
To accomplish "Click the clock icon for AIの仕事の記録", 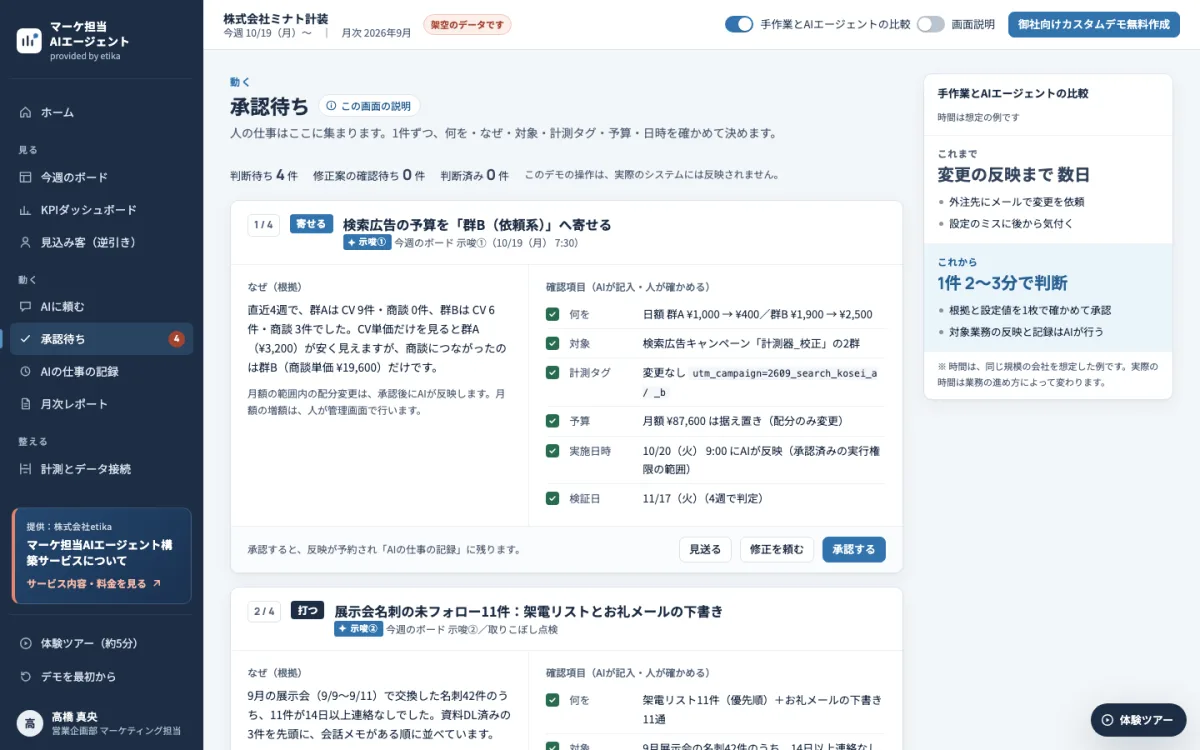I will point(26,371).
